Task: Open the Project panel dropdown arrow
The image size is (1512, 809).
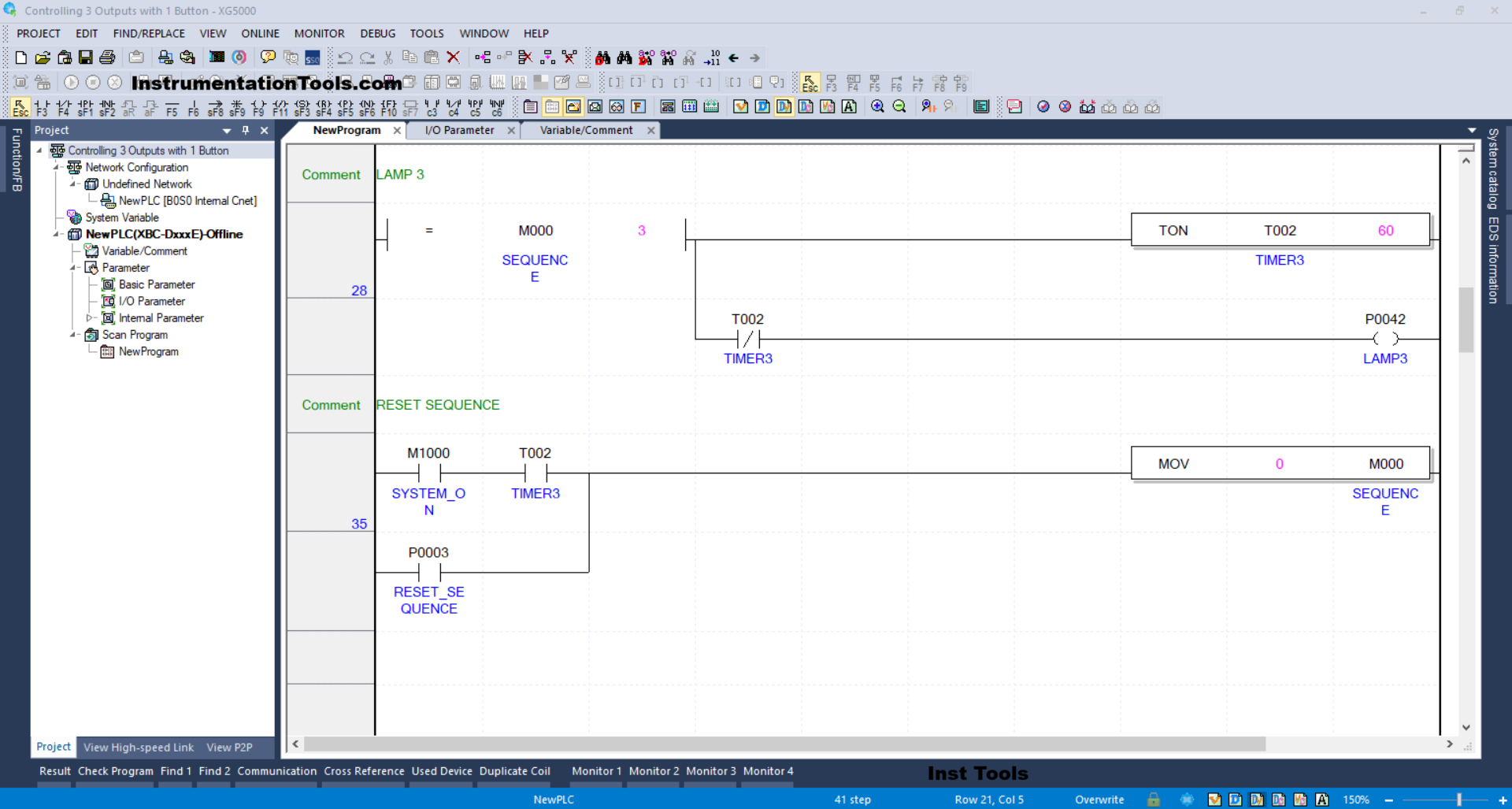Action: [x=227, y=131]
